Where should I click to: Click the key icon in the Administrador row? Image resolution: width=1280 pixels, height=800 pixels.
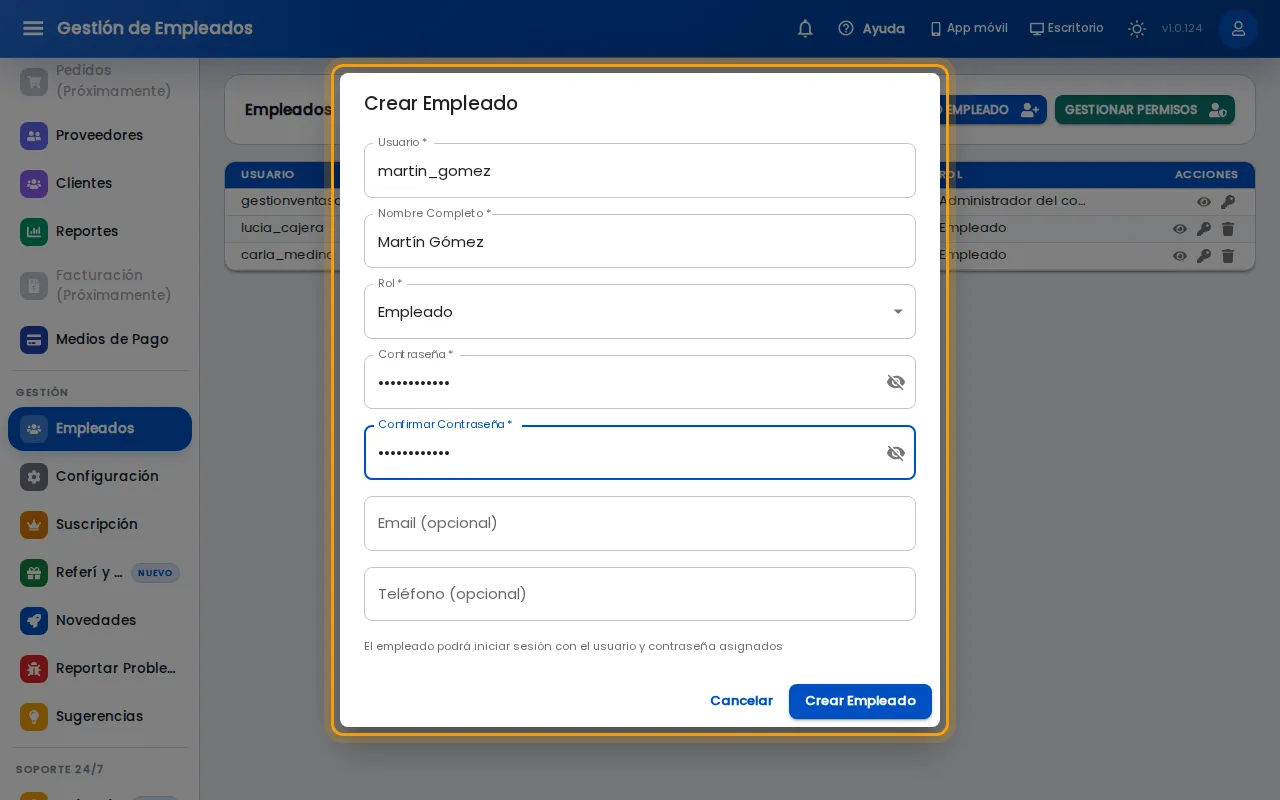click(1228, 202)
